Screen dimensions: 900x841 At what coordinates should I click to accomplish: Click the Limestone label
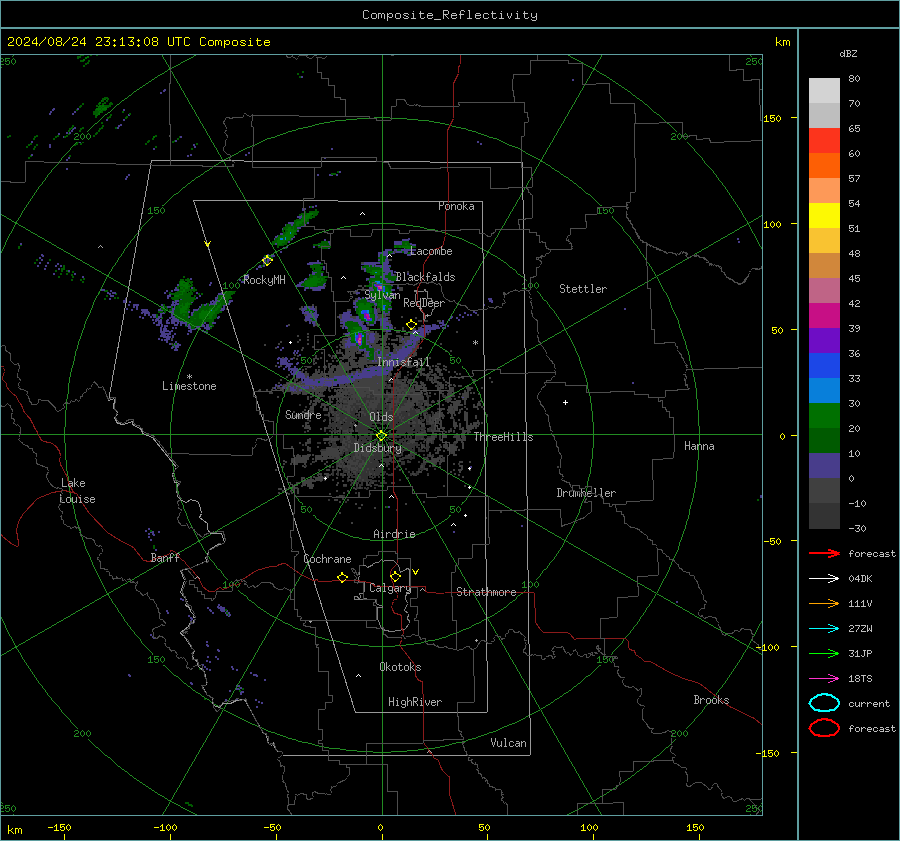click(x=189, y=386)
